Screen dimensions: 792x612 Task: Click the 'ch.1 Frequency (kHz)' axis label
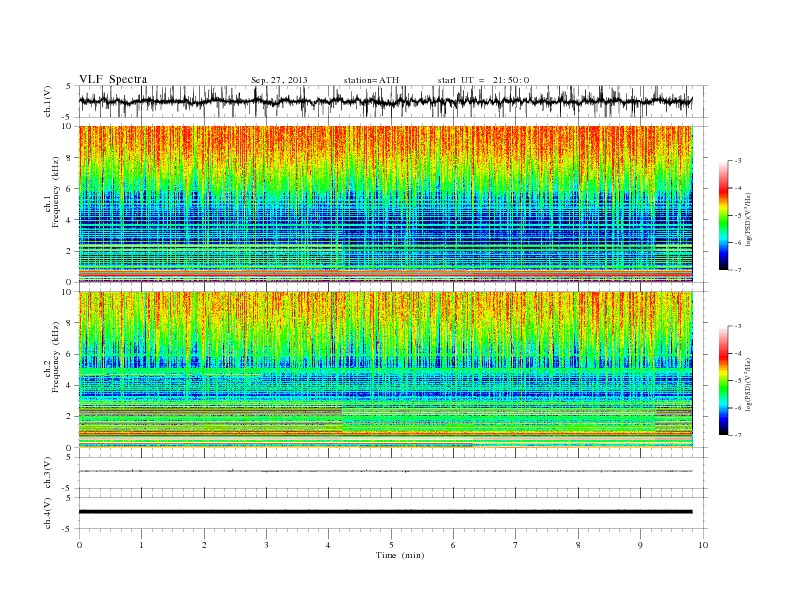pyautogui.click(x=52, y=192)
